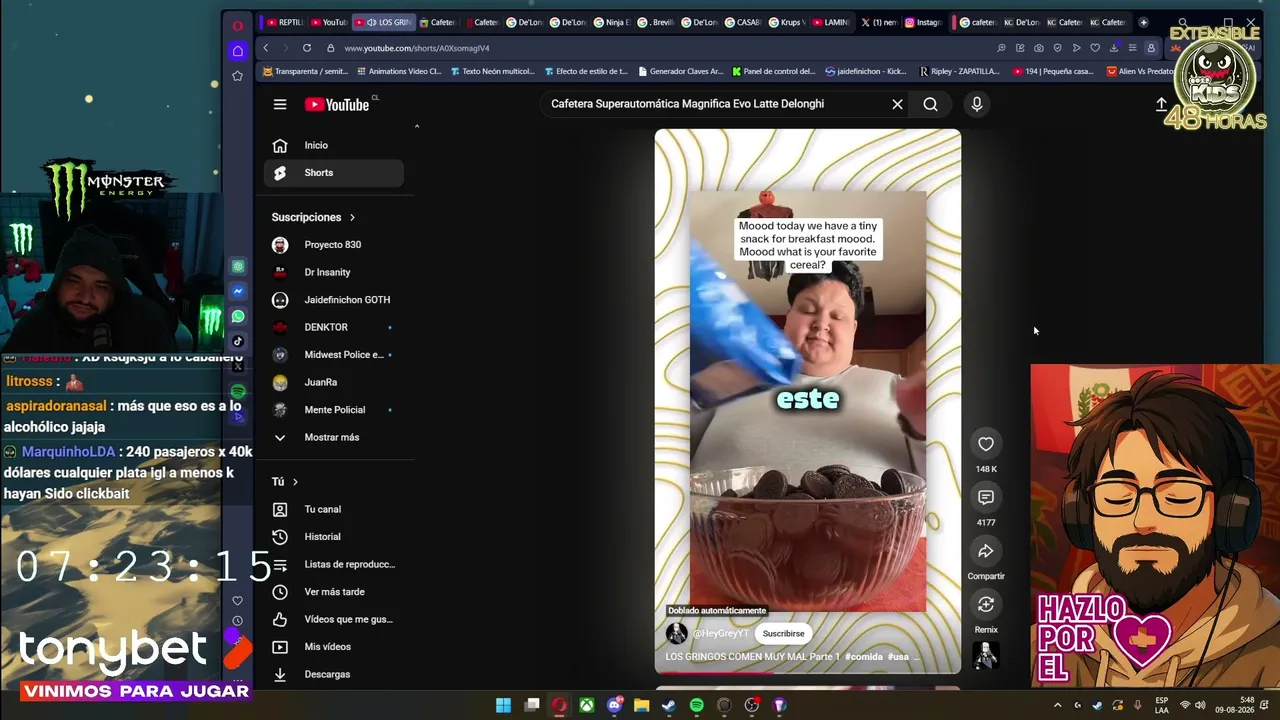Start voice search with the microphone
The image size is (1280, 720).
(977, 104)
